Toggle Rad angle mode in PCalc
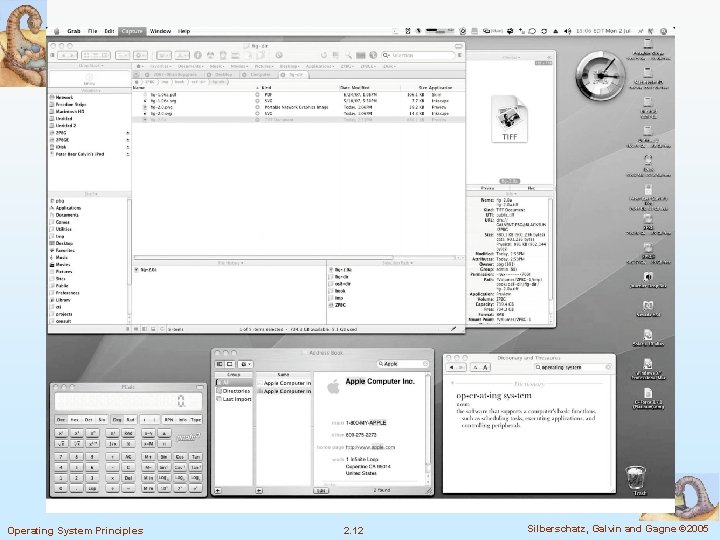The height and width of the screenshot is (540, 720). click(131, 420)
